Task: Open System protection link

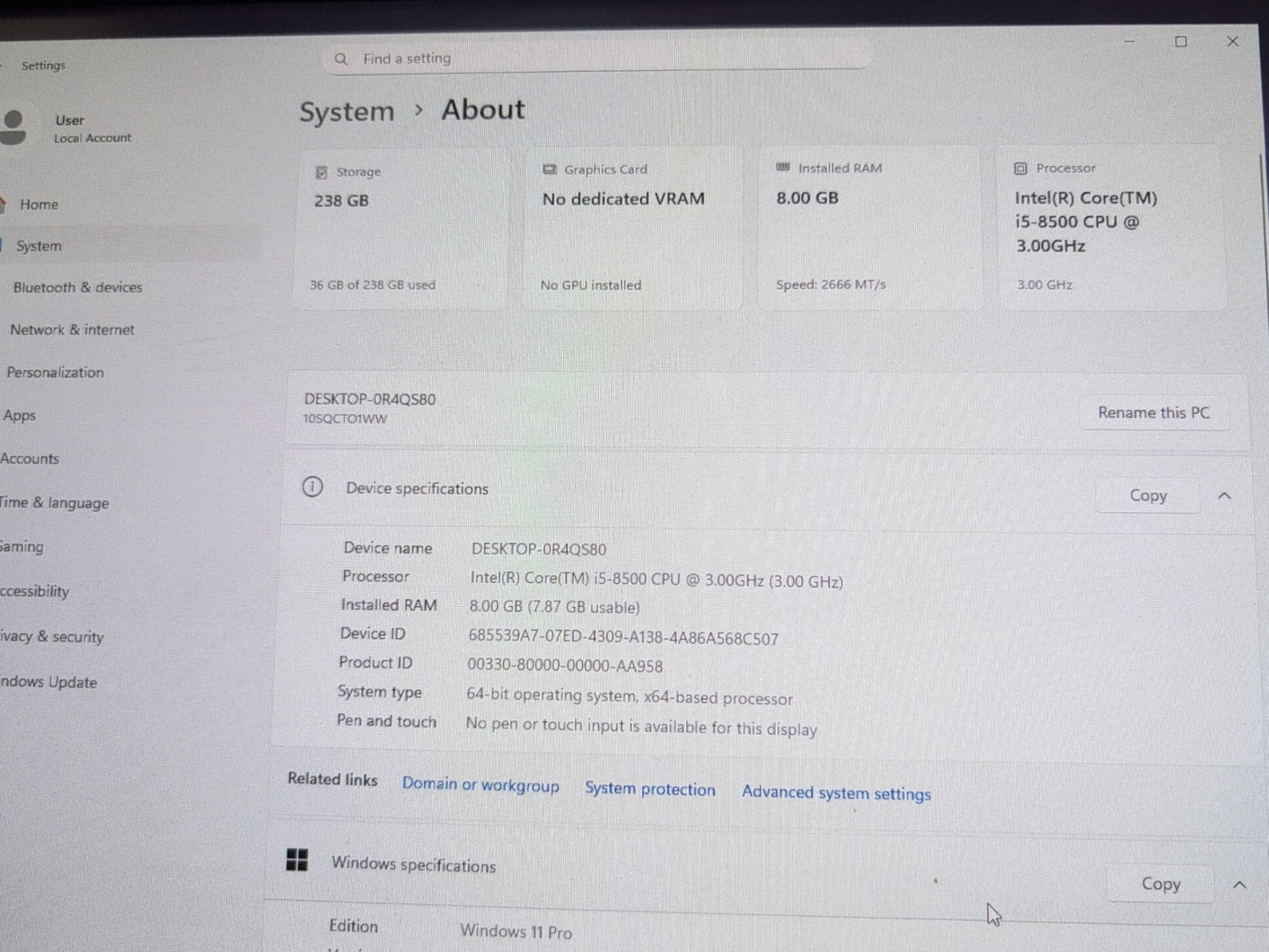Action: (x=650, y=790)
